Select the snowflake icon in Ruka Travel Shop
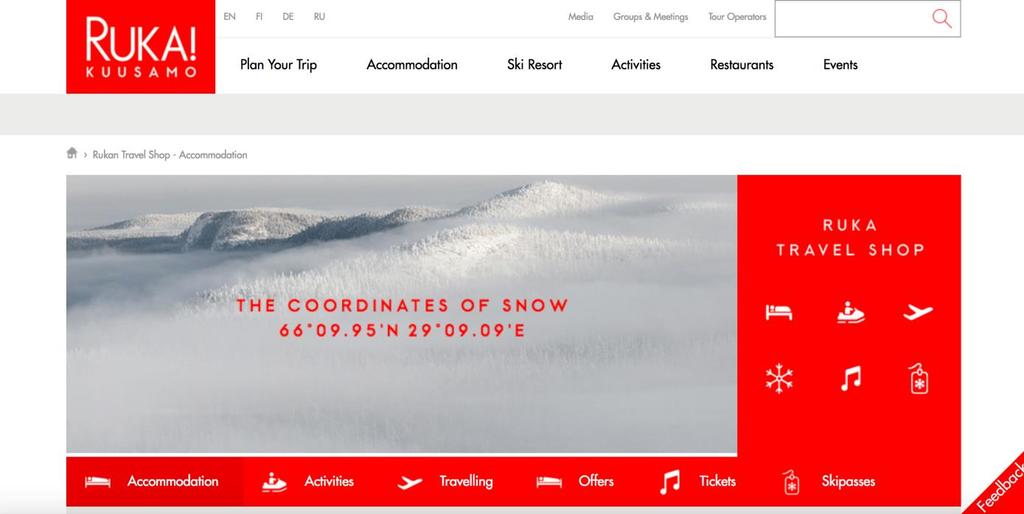This screenshot has height=514, width=1024. (779, 379)
